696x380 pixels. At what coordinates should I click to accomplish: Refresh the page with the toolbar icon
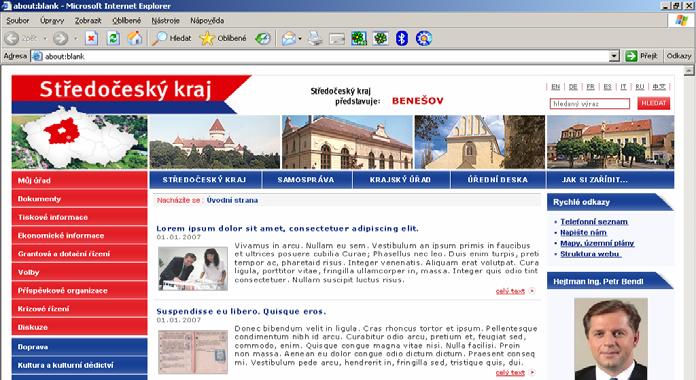(113, 39)
